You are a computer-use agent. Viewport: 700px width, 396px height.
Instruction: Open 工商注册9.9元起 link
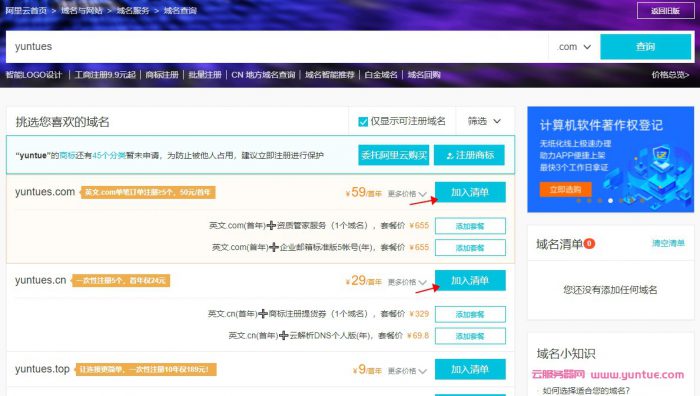(105, 75)
